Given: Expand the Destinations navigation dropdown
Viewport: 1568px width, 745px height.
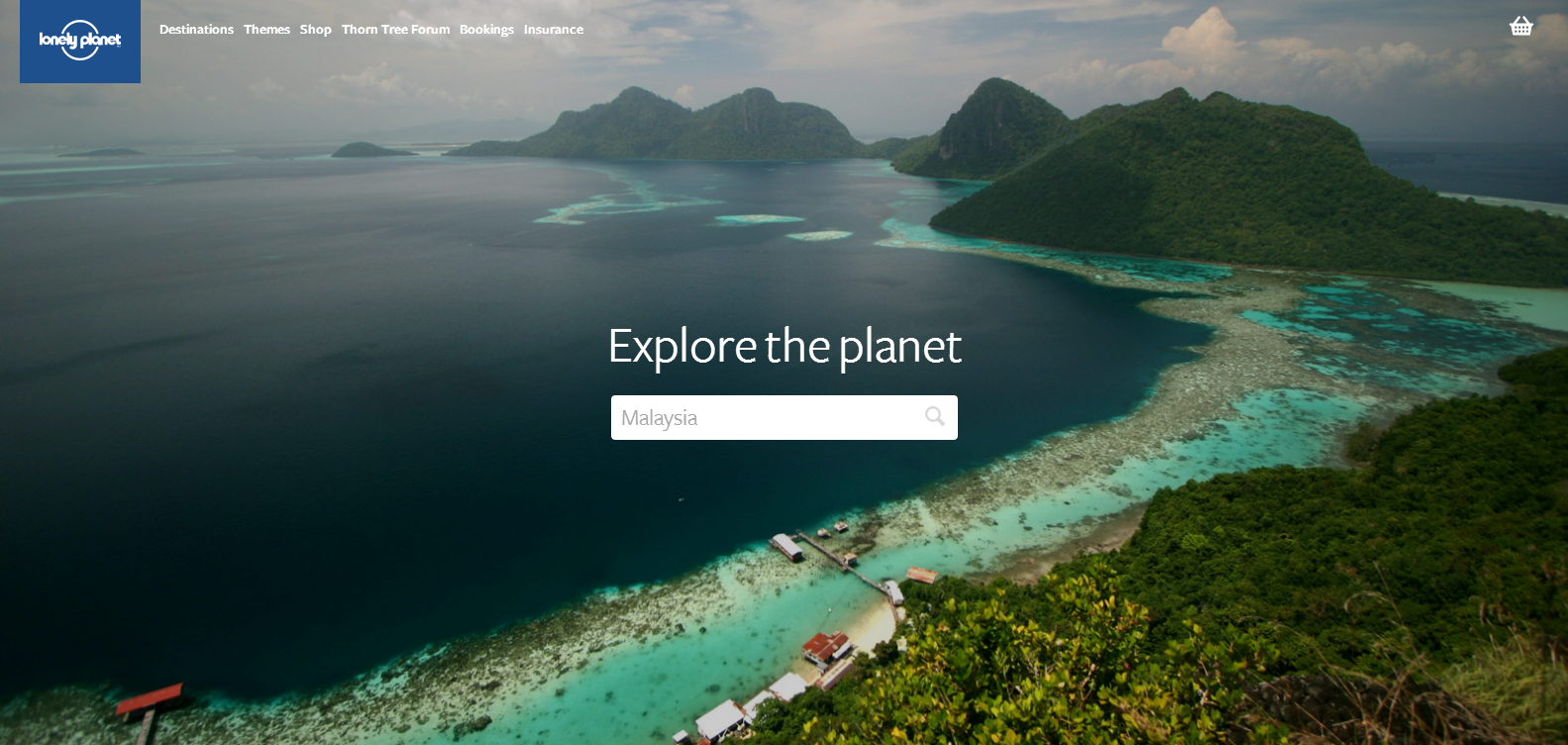Looking at the screenshot, I should pos(196,30).
